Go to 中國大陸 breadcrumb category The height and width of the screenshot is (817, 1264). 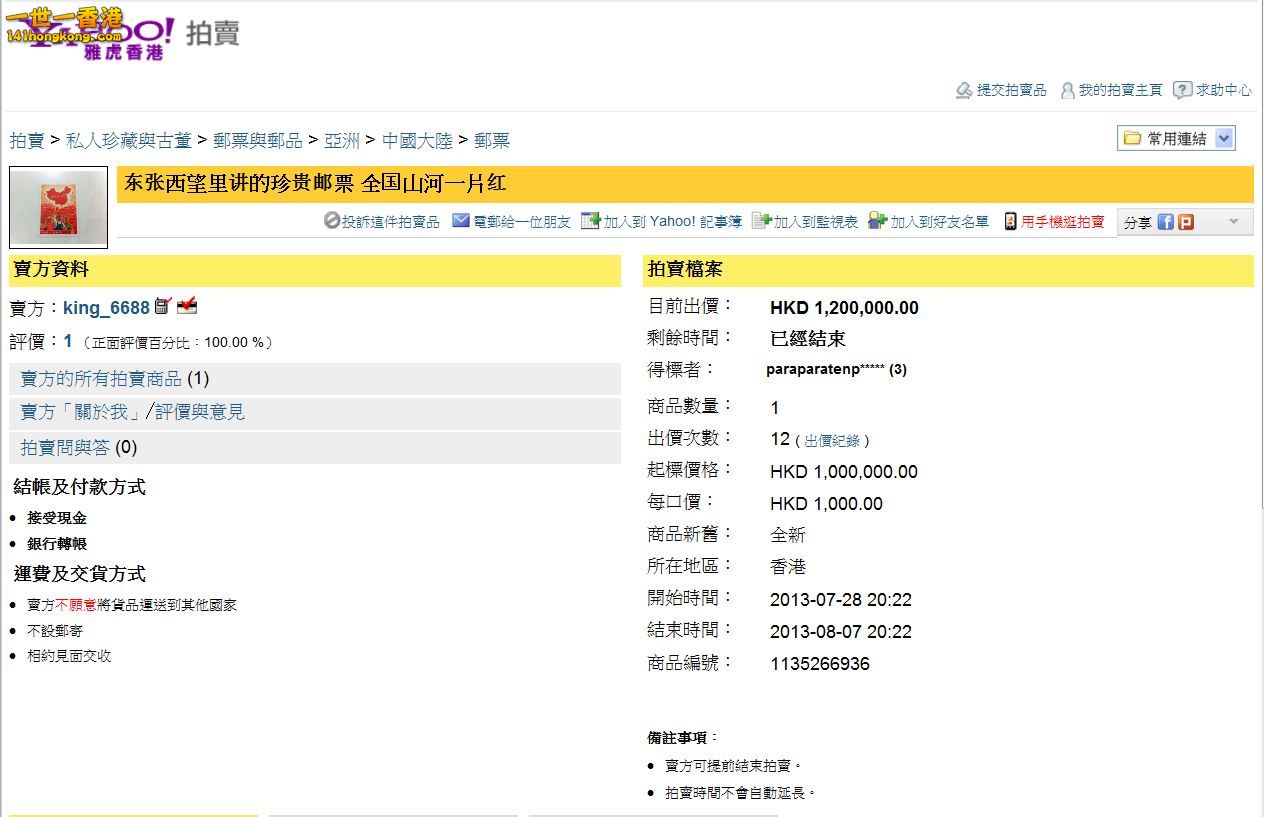417,141
